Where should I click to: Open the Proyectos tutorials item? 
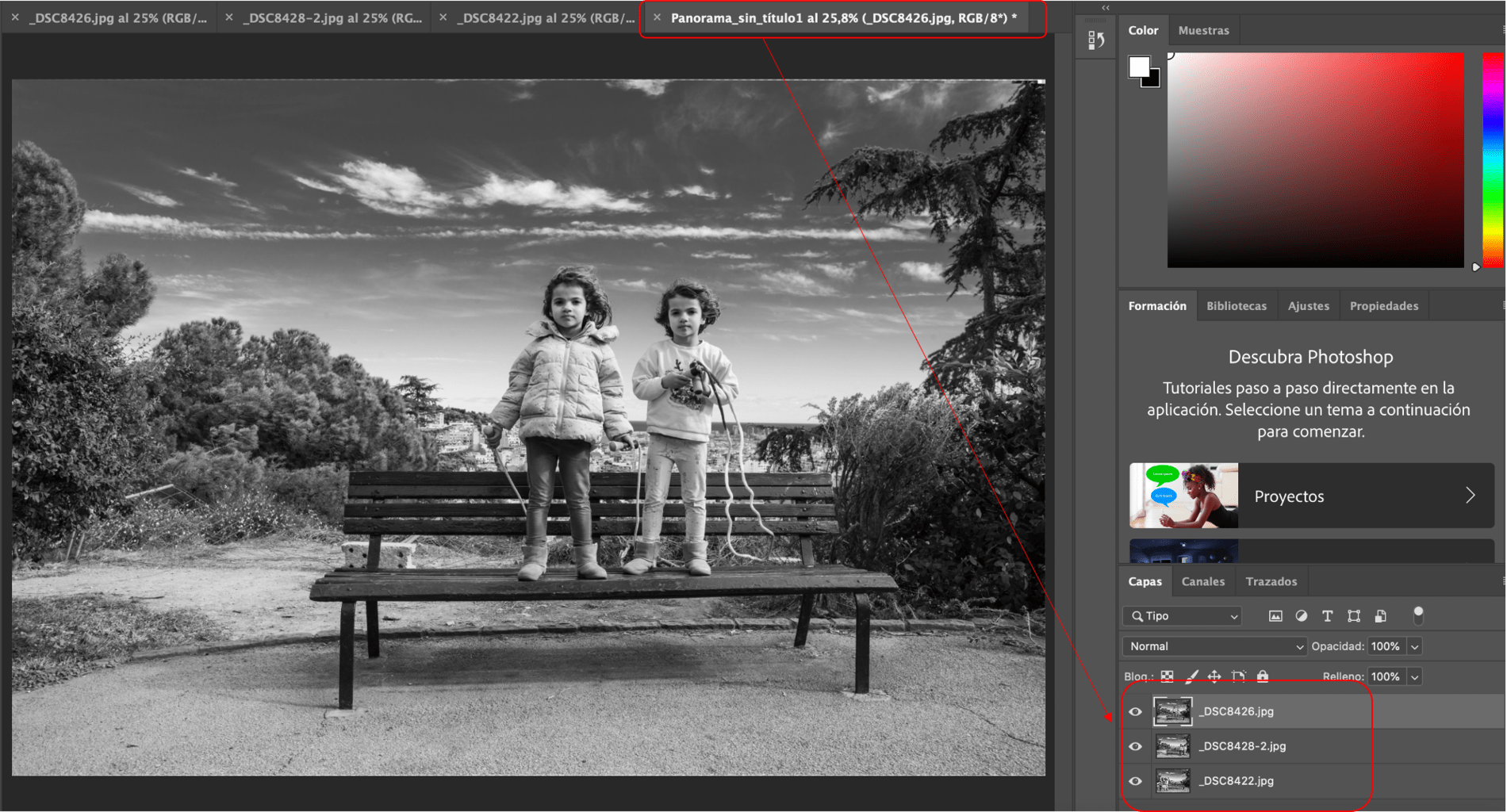tap(1312, 496)
